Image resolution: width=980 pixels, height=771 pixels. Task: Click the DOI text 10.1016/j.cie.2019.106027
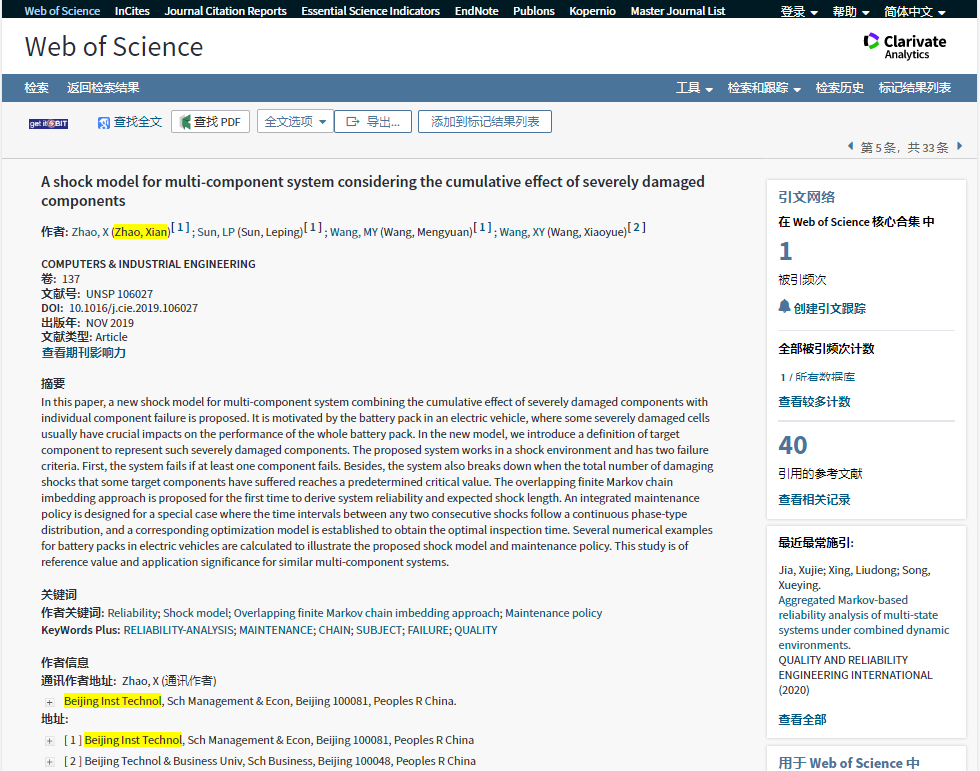[133, 308]
